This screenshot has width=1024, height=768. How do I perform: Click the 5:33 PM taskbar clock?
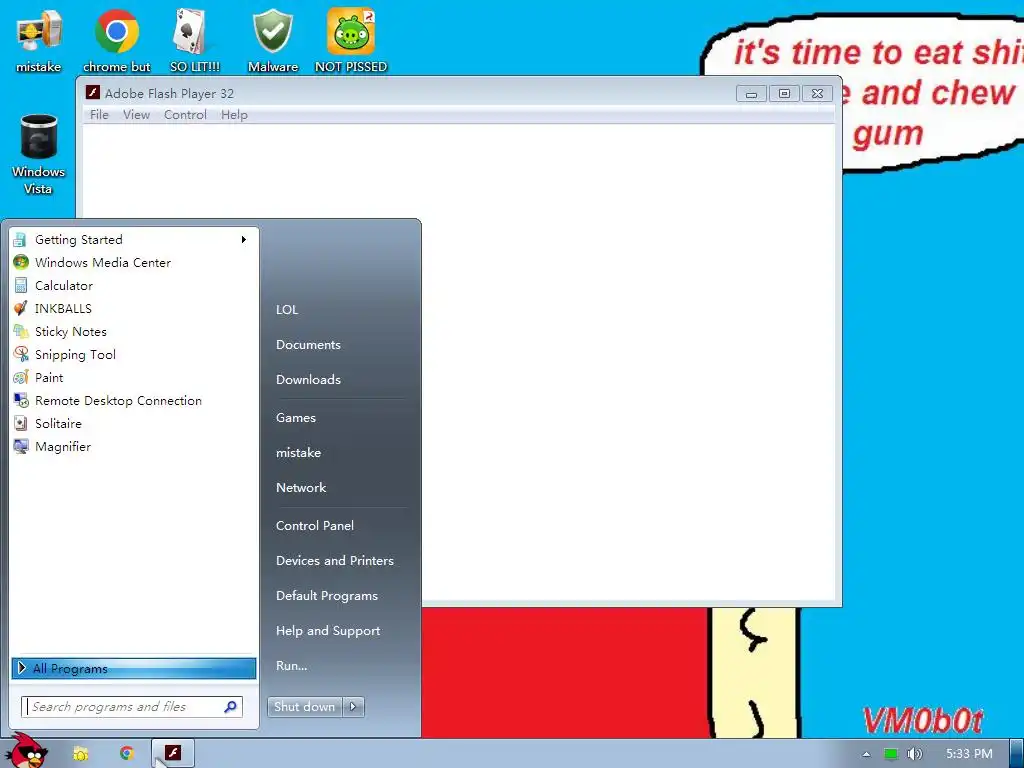pyautogui.click(x=969, y=754)
